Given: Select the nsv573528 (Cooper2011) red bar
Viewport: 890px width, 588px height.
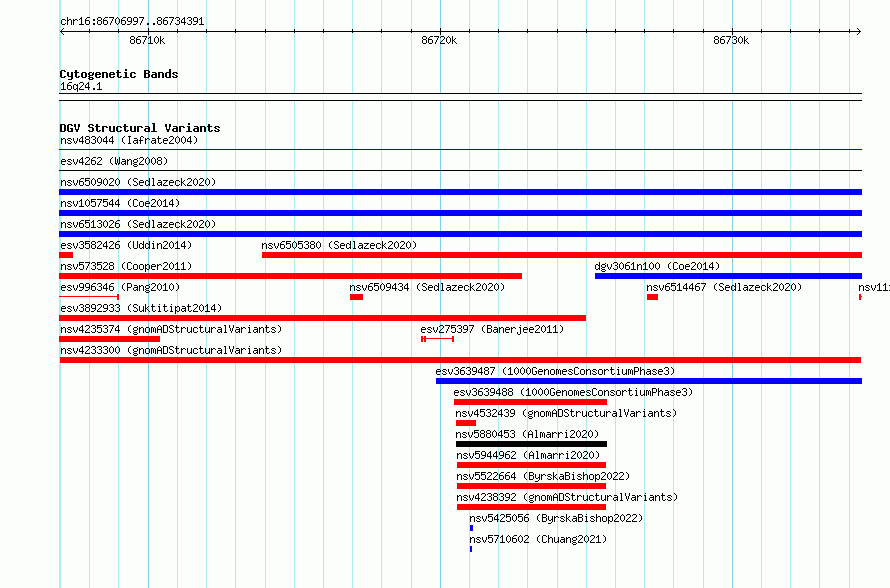Looking at the screenshot, I should [x=291, y=276].
